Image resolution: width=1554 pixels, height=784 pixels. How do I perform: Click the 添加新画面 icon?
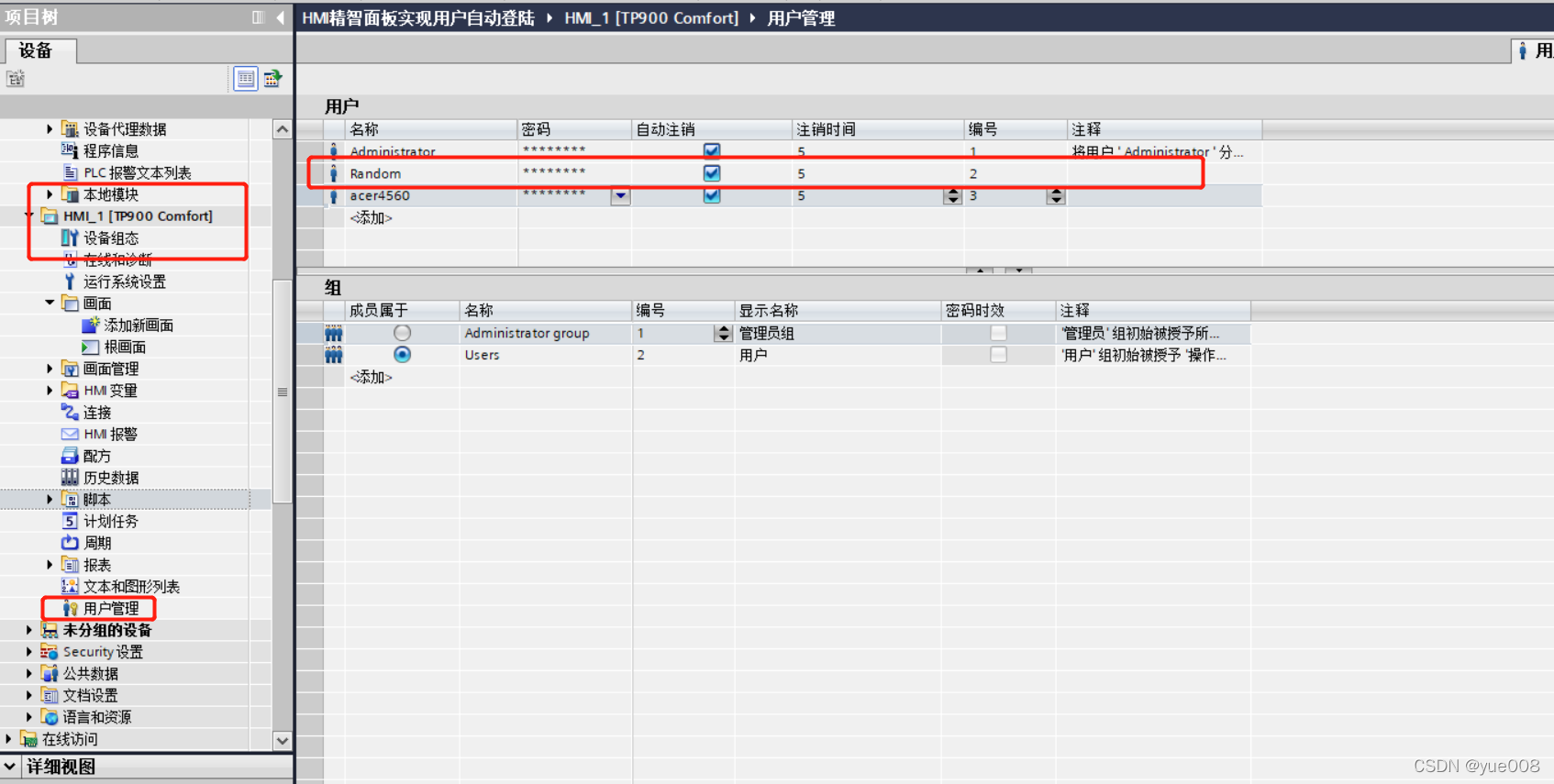(x=90, y=325)
